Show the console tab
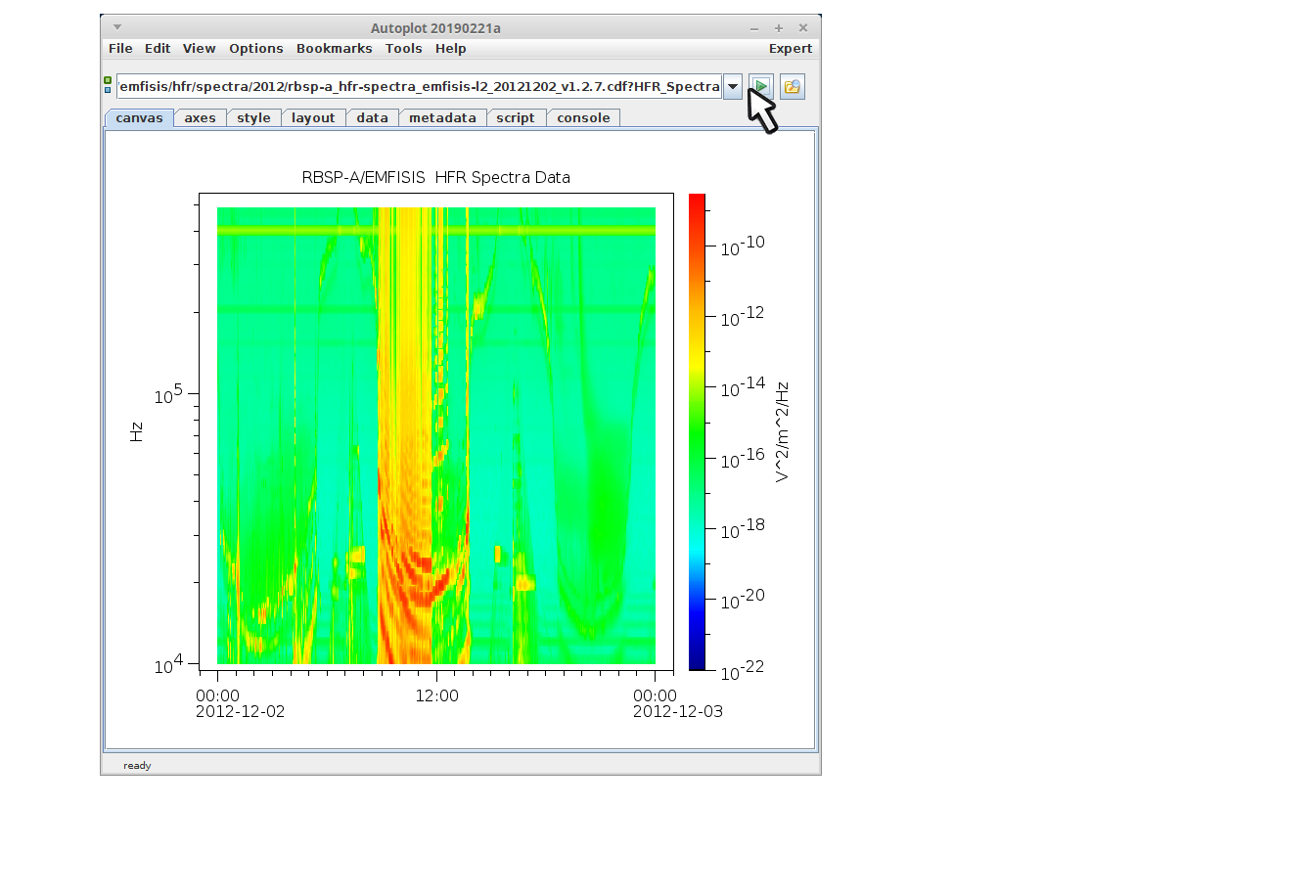Image resolution: width=1316 pixels, height=896 pixels. pyautogui.click(x=583, y=118)
